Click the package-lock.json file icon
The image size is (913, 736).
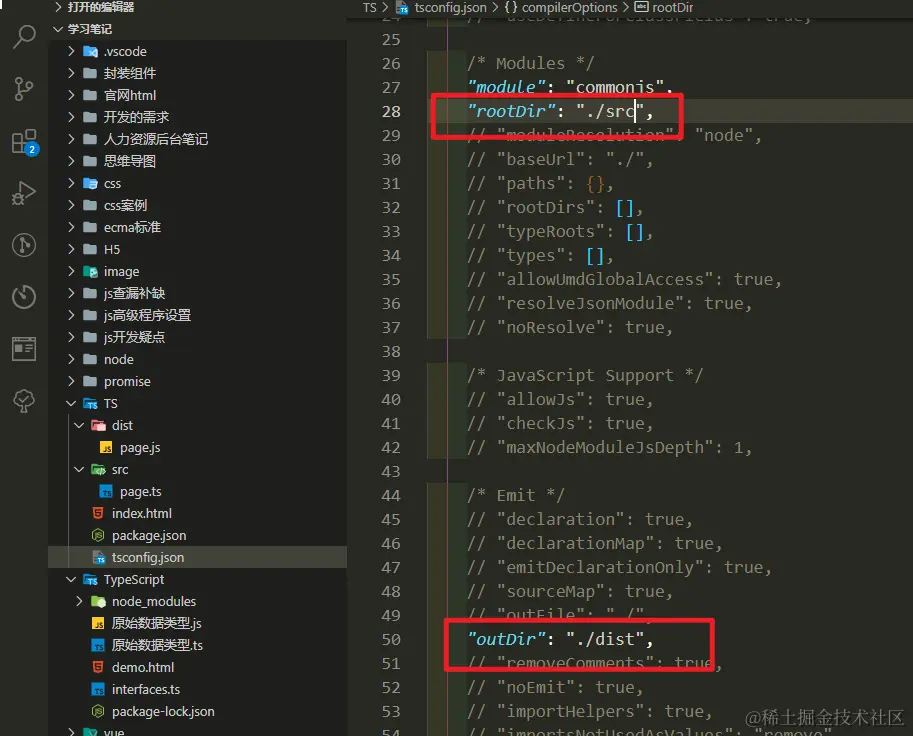tap(98, 712)
